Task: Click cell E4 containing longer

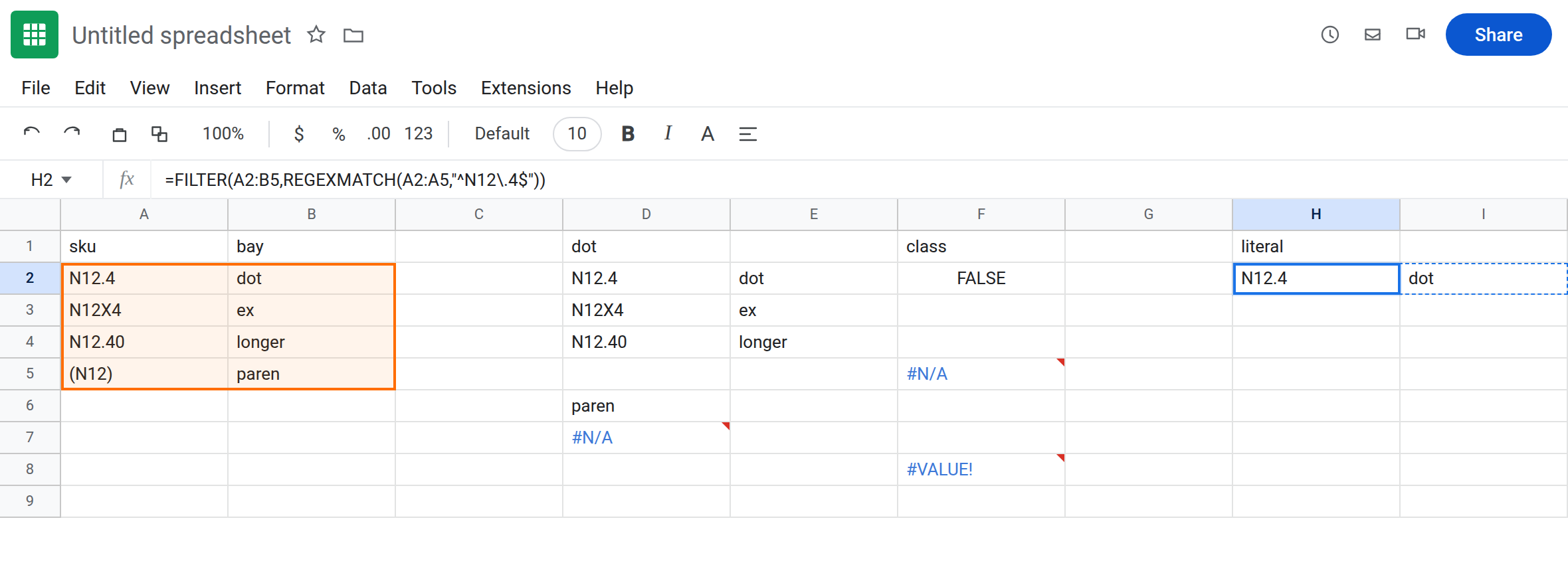Action: tap(814, 342)
